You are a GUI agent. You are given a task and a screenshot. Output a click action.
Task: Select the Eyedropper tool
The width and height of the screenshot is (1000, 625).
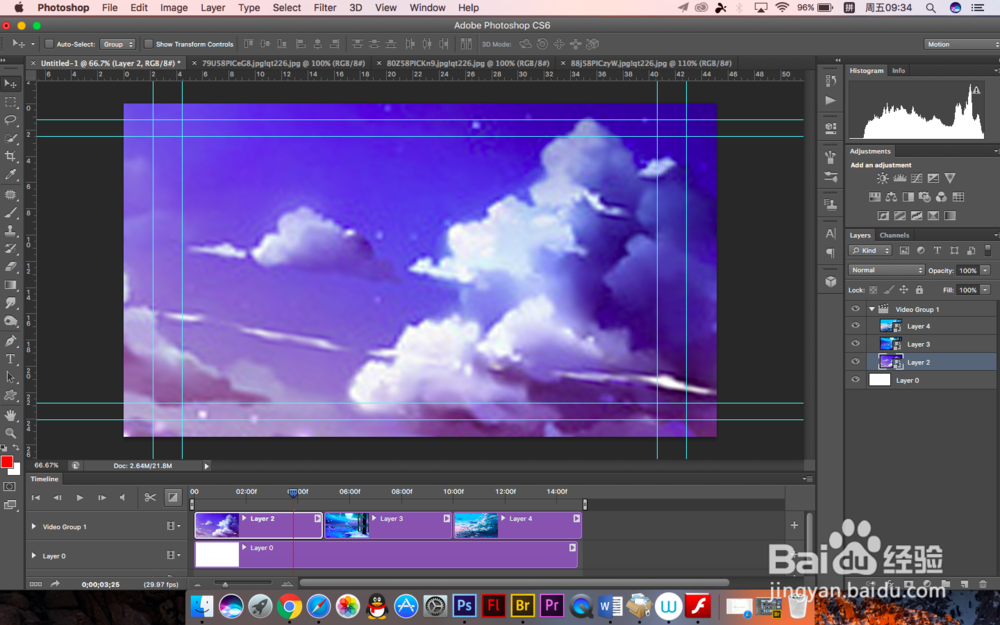coord(10,174)
